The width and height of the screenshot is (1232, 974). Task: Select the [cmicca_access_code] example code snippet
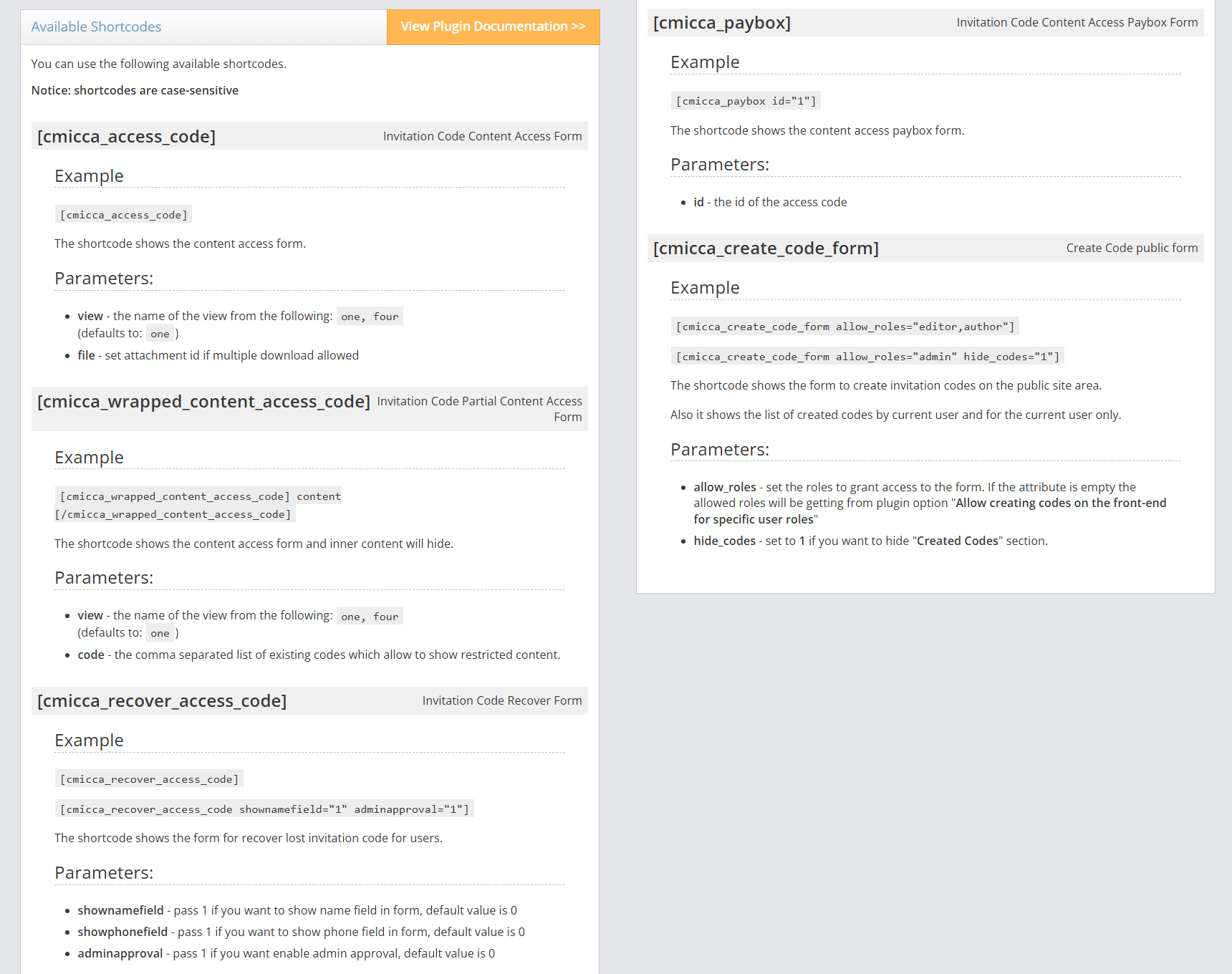pos(123,215)
